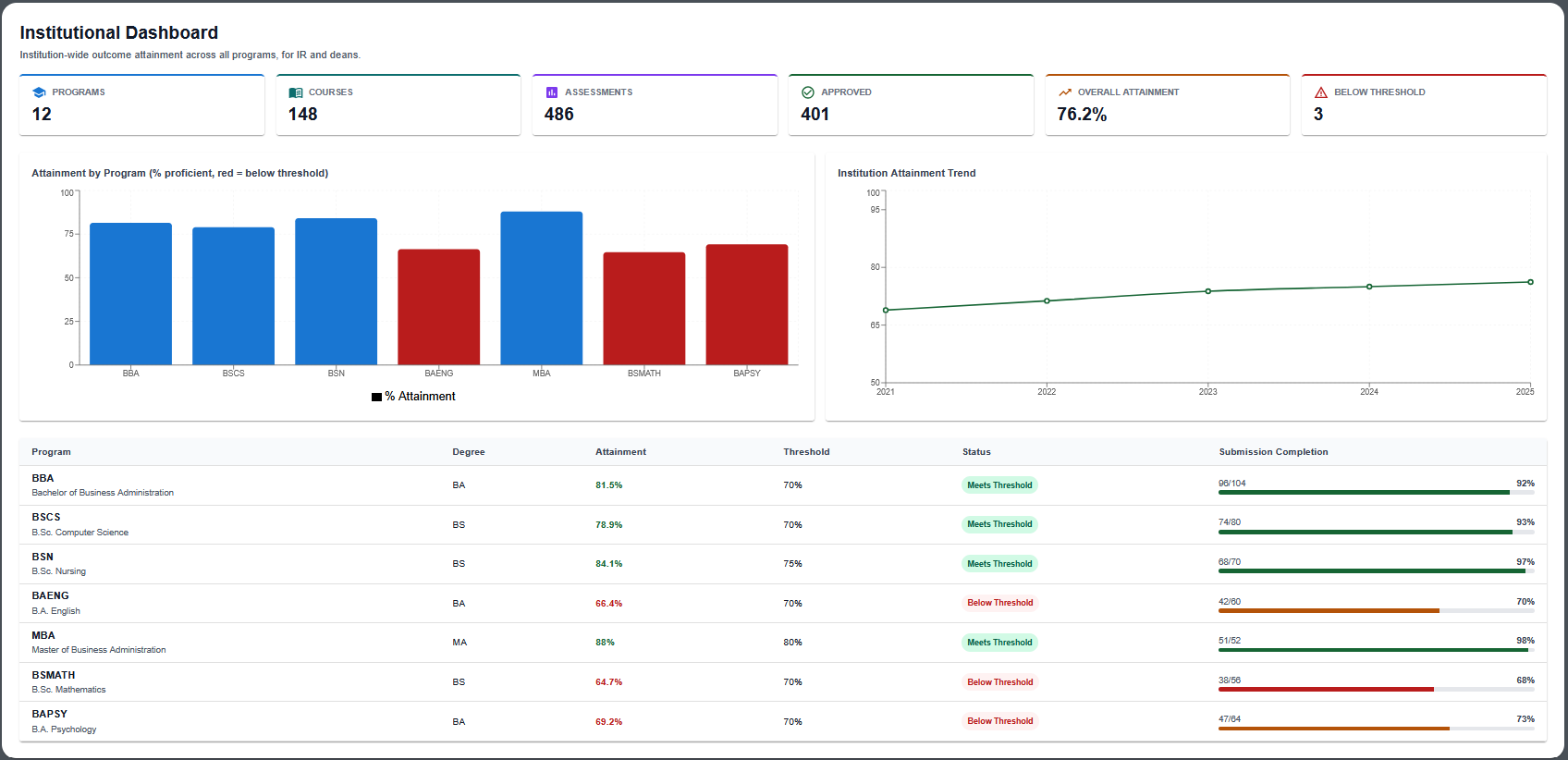Click the 2024 point on trend line
Screen dimensions: 1568x760
[x=1369, y=287]
